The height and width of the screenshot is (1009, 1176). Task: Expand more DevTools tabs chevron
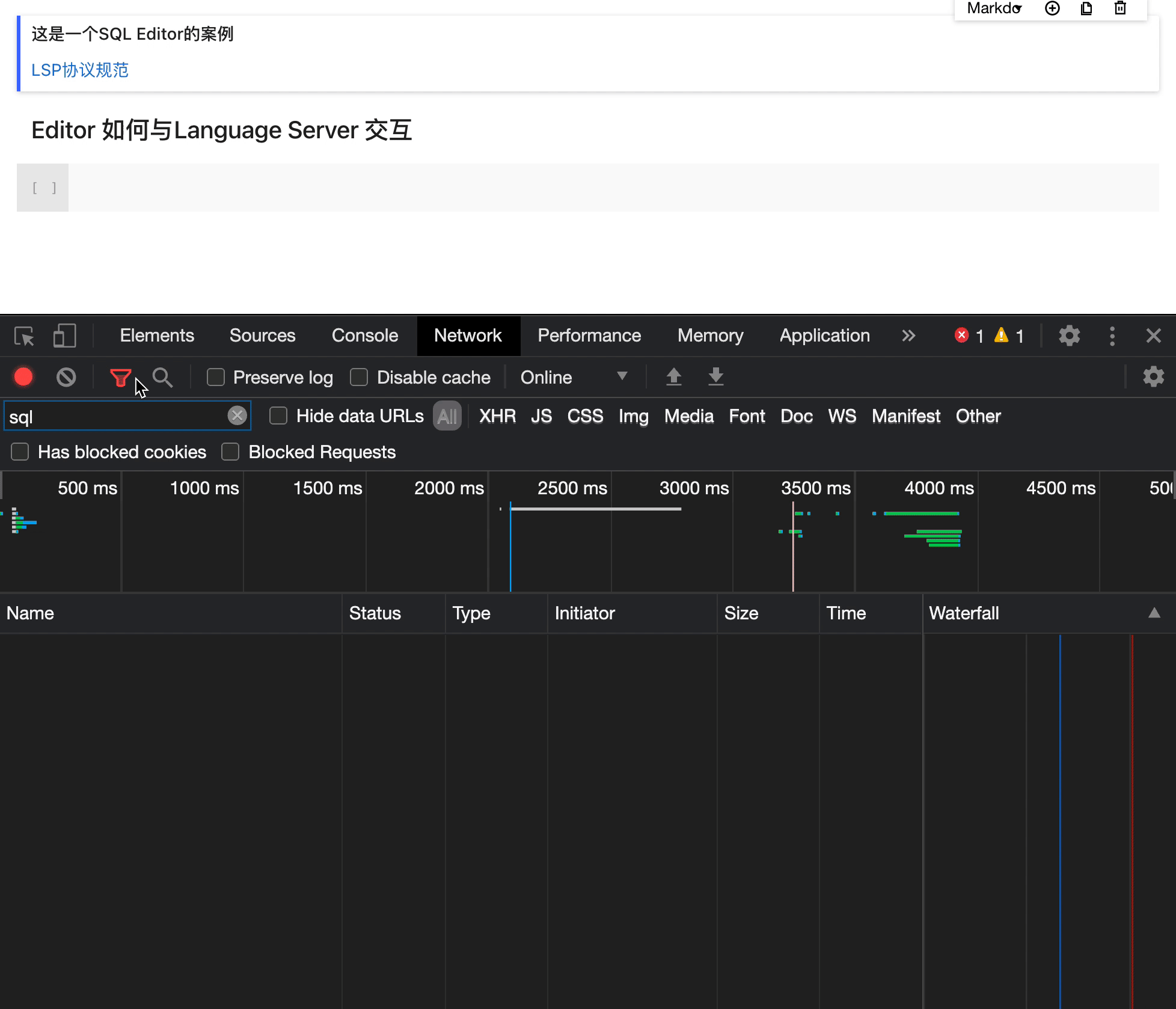coord(908,336)
